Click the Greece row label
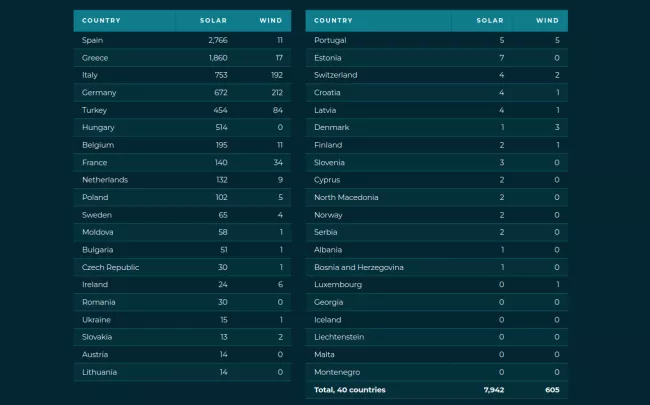 tap(95, 58)
